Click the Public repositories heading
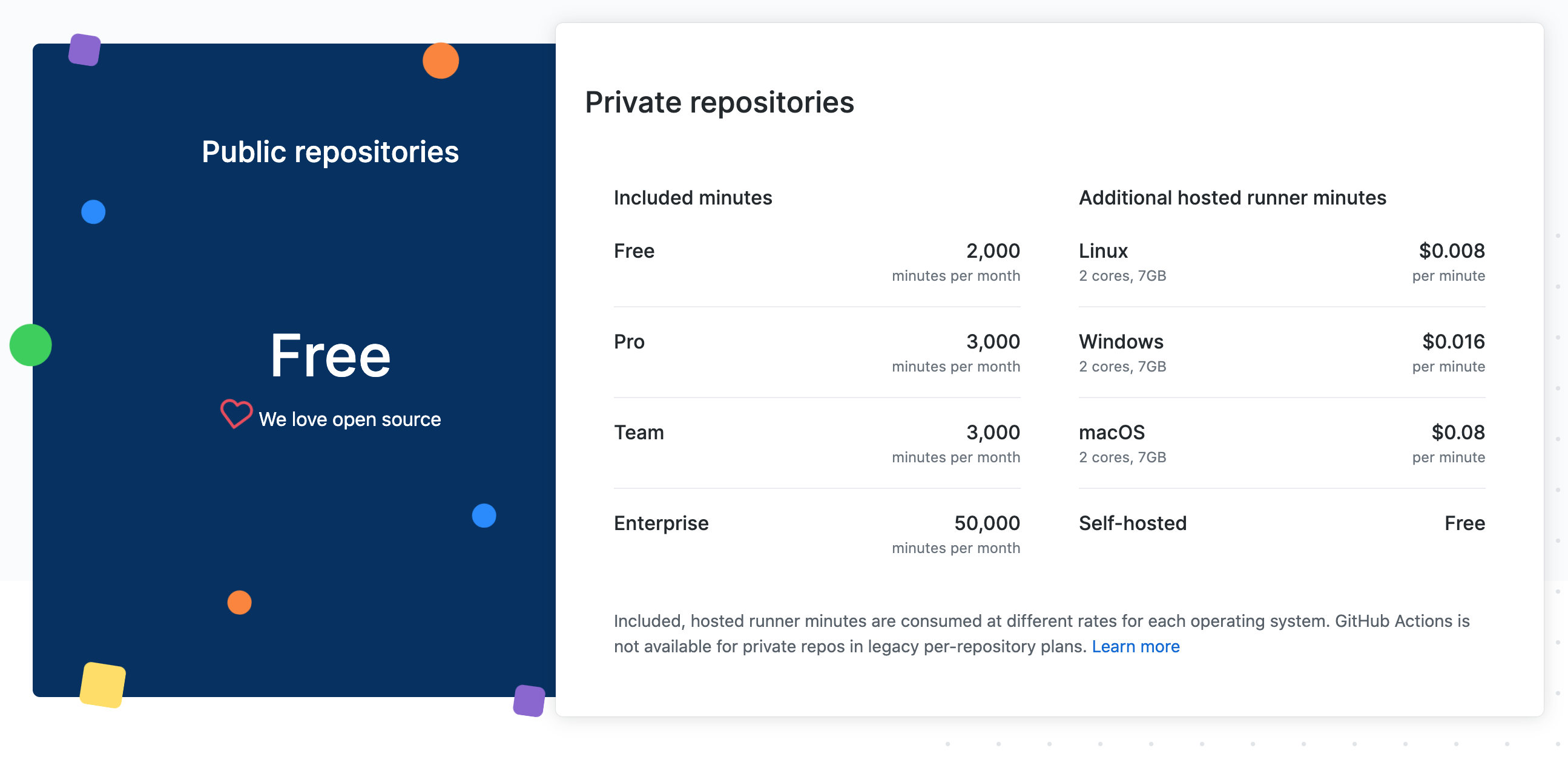The image size is (1568, 760). click(x=330, y=151)
